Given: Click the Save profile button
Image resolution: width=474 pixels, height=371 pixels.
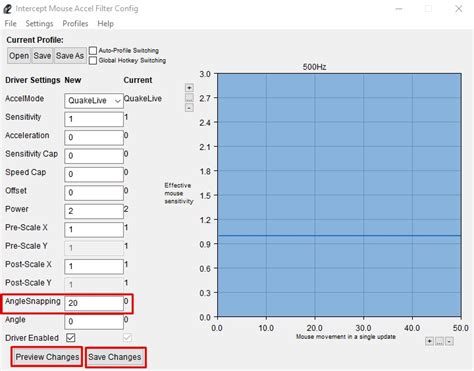Looking at the screenshot, I should 42,56.
